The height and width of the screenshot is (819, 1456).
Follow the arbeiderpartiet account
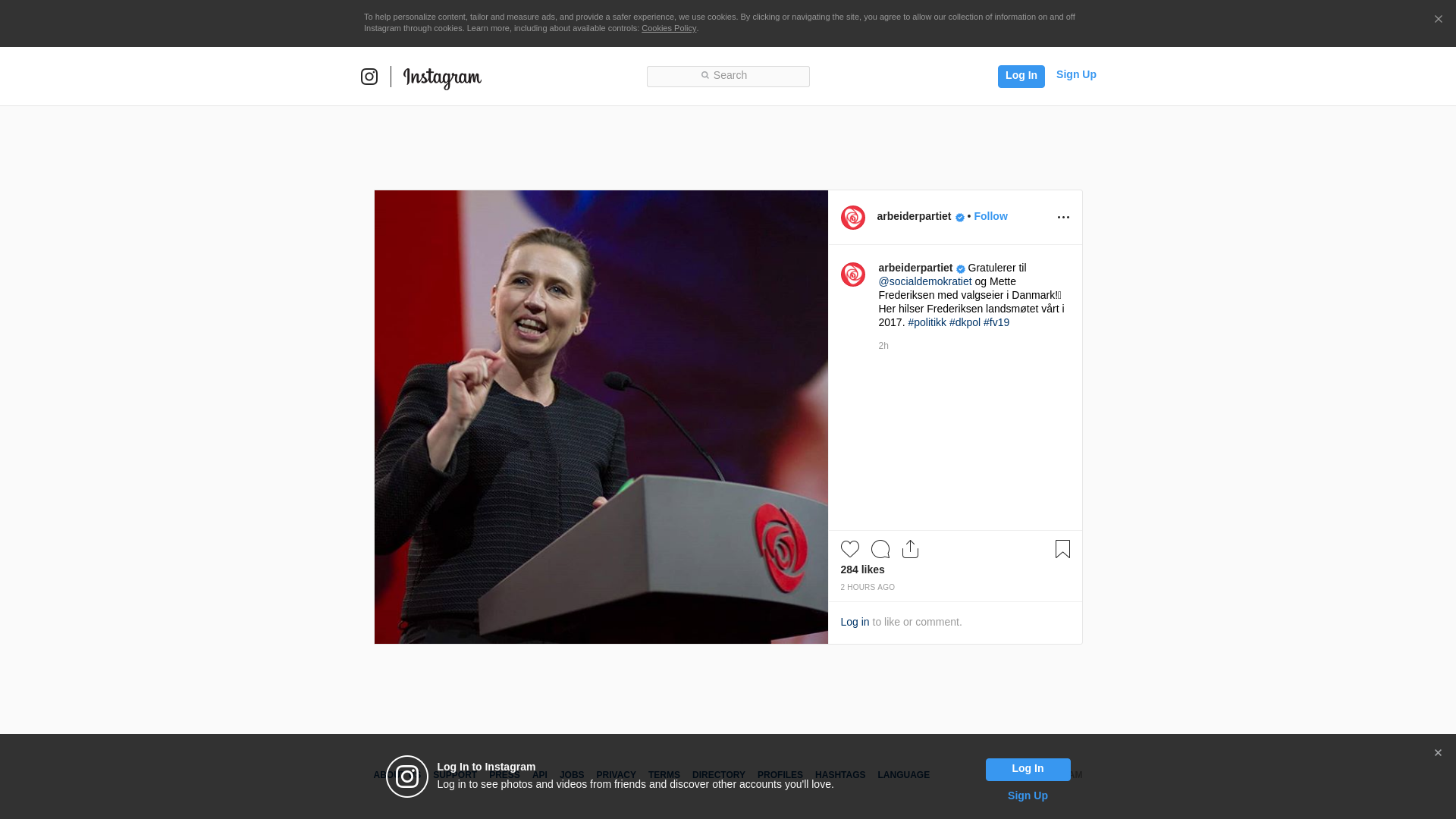tap(990, 216)
